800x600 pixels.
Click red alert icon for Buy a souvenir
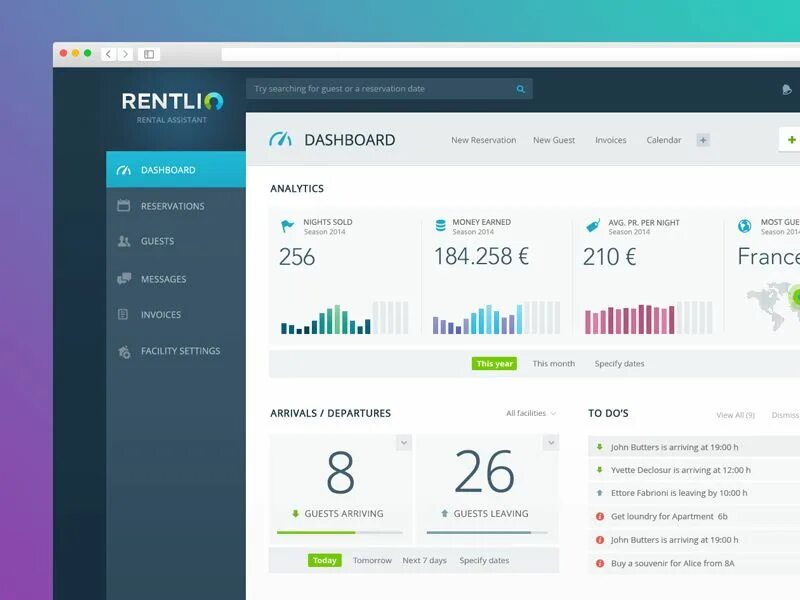[x=600, y=563]
